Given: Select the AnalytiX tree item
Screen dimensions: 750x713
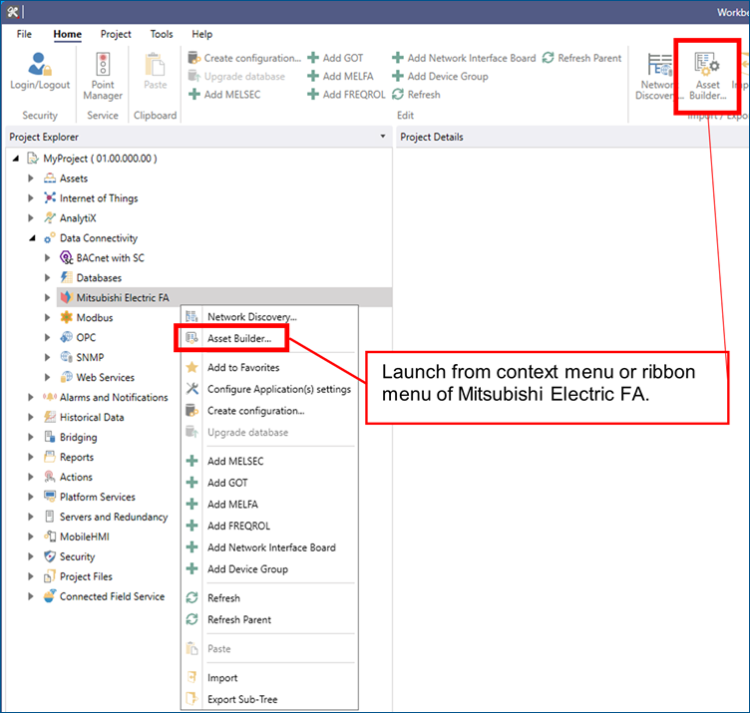Looking at the screenshot, I should [77, 218].
